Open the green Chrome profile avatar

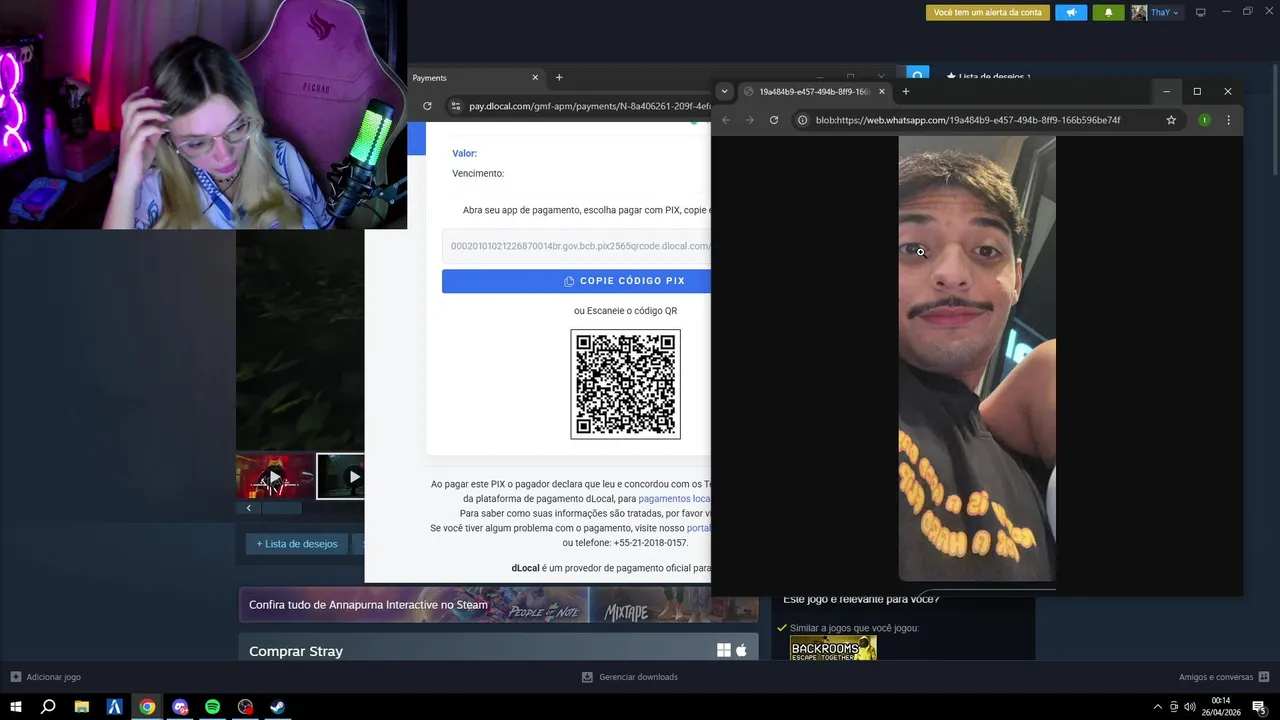(1204, 120)
